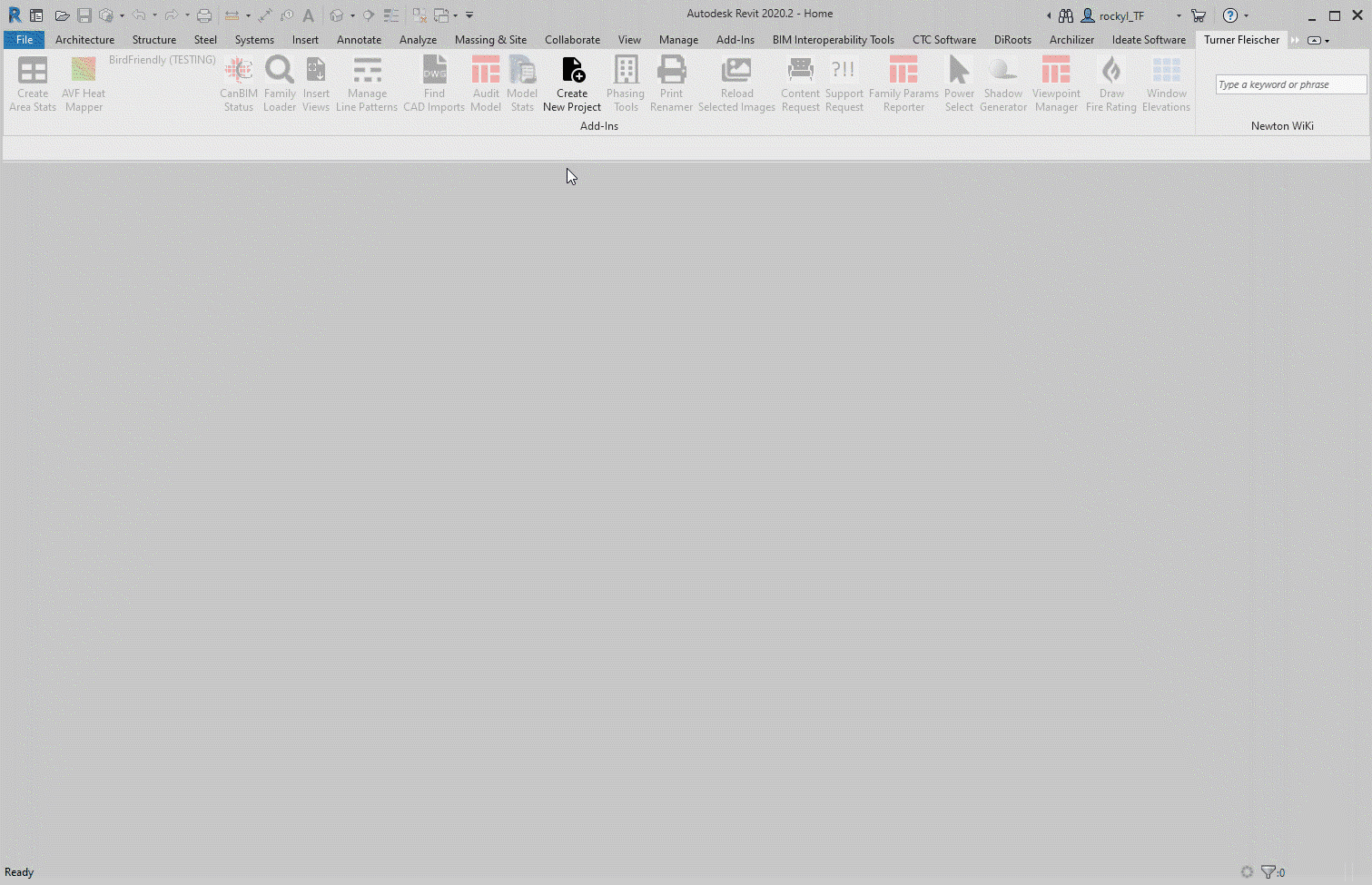The width and height of the screenshot is (1372, 885).
Task: Open Content Request tool
Action: [800, 84]
